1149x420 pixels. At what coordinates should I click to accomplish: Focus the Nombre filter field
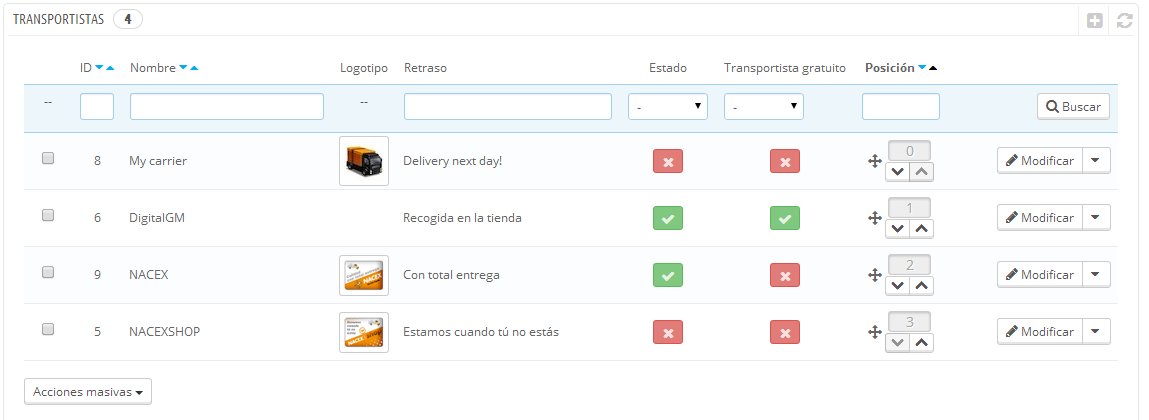(x=226, y=106)
